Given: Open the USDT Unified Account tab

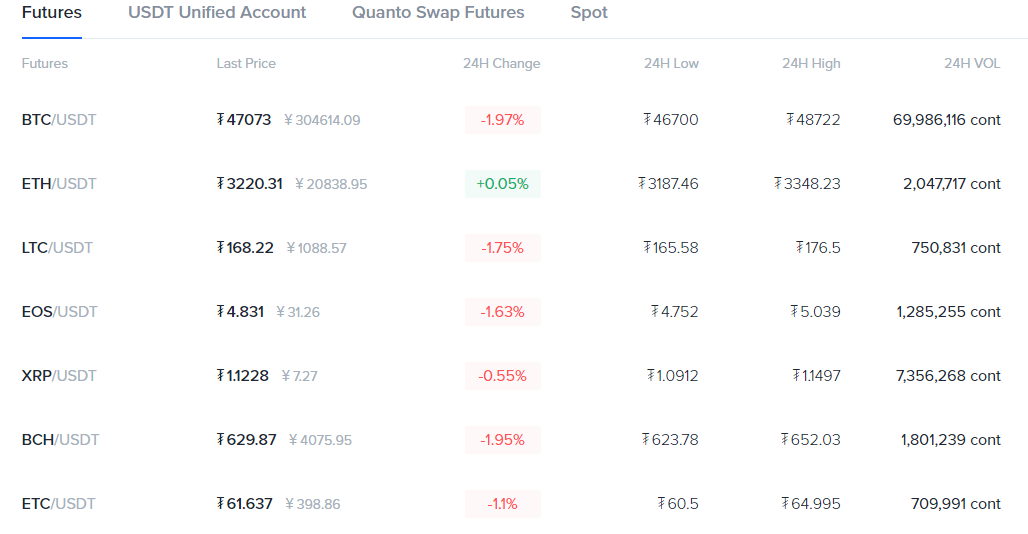Looking at the screenshot, I should pyautogui.click(x=217, y=13).
